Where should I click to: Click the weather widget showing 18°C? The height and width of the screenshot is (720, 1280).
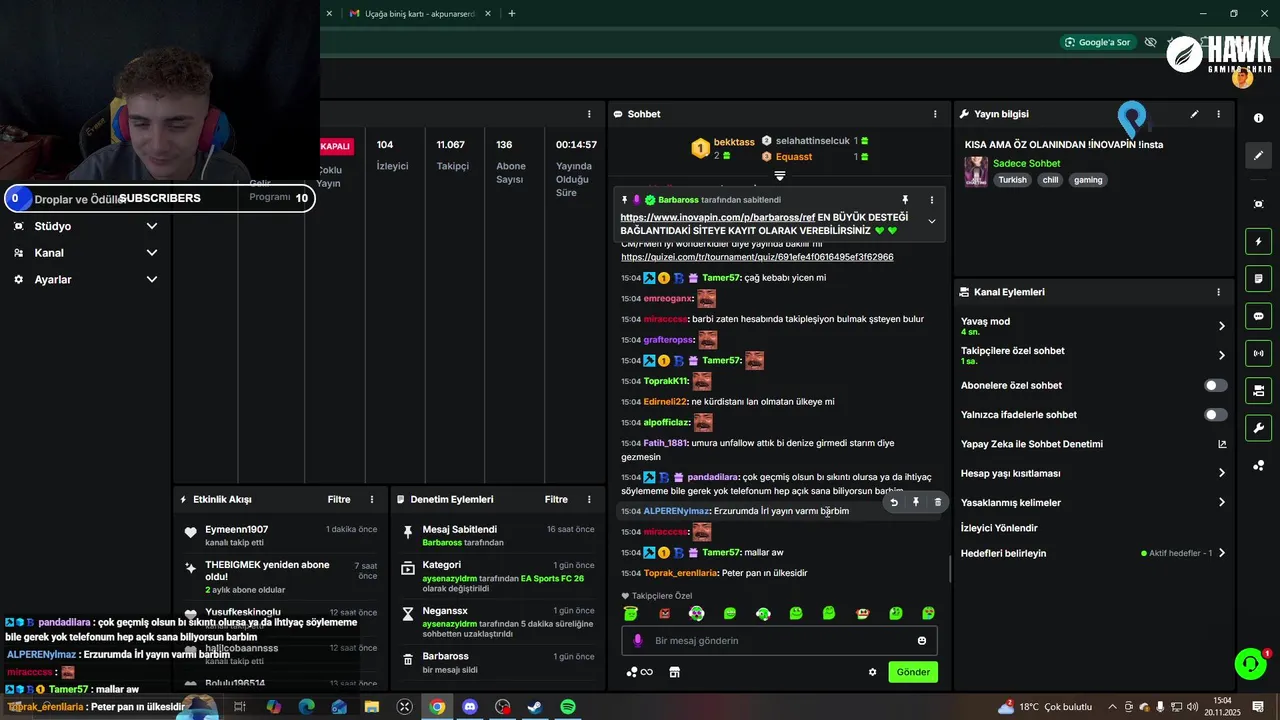point(1045,707)
